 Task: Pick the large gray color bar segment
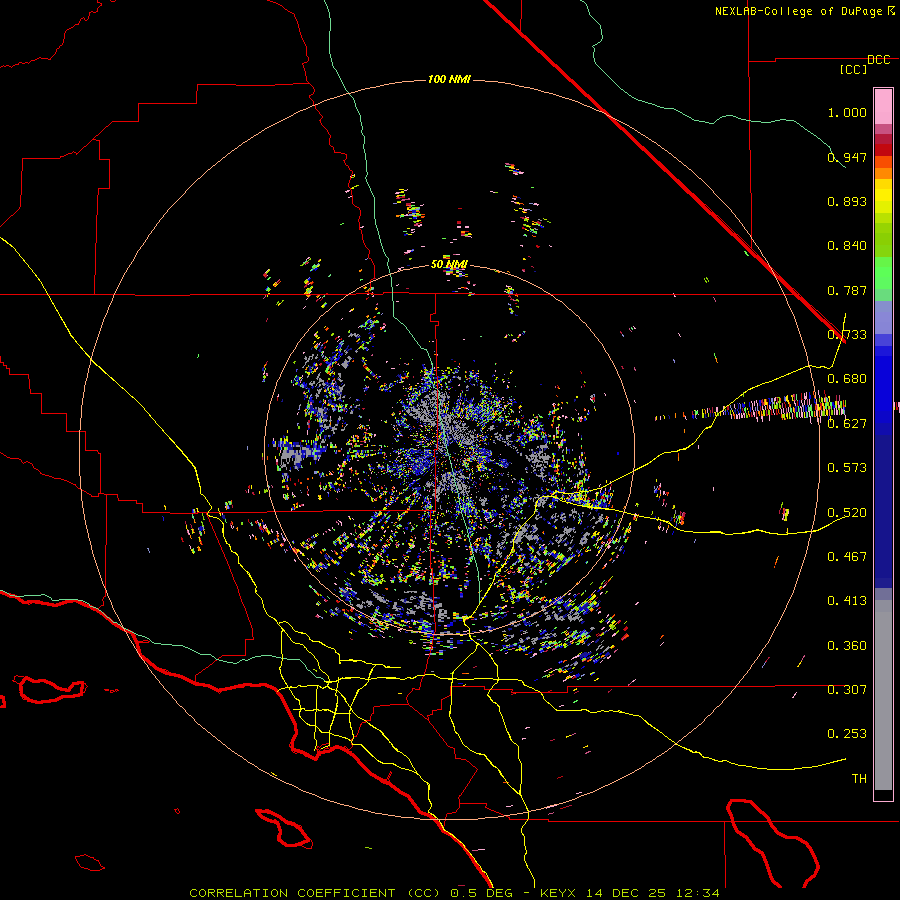tap(883, 695)
